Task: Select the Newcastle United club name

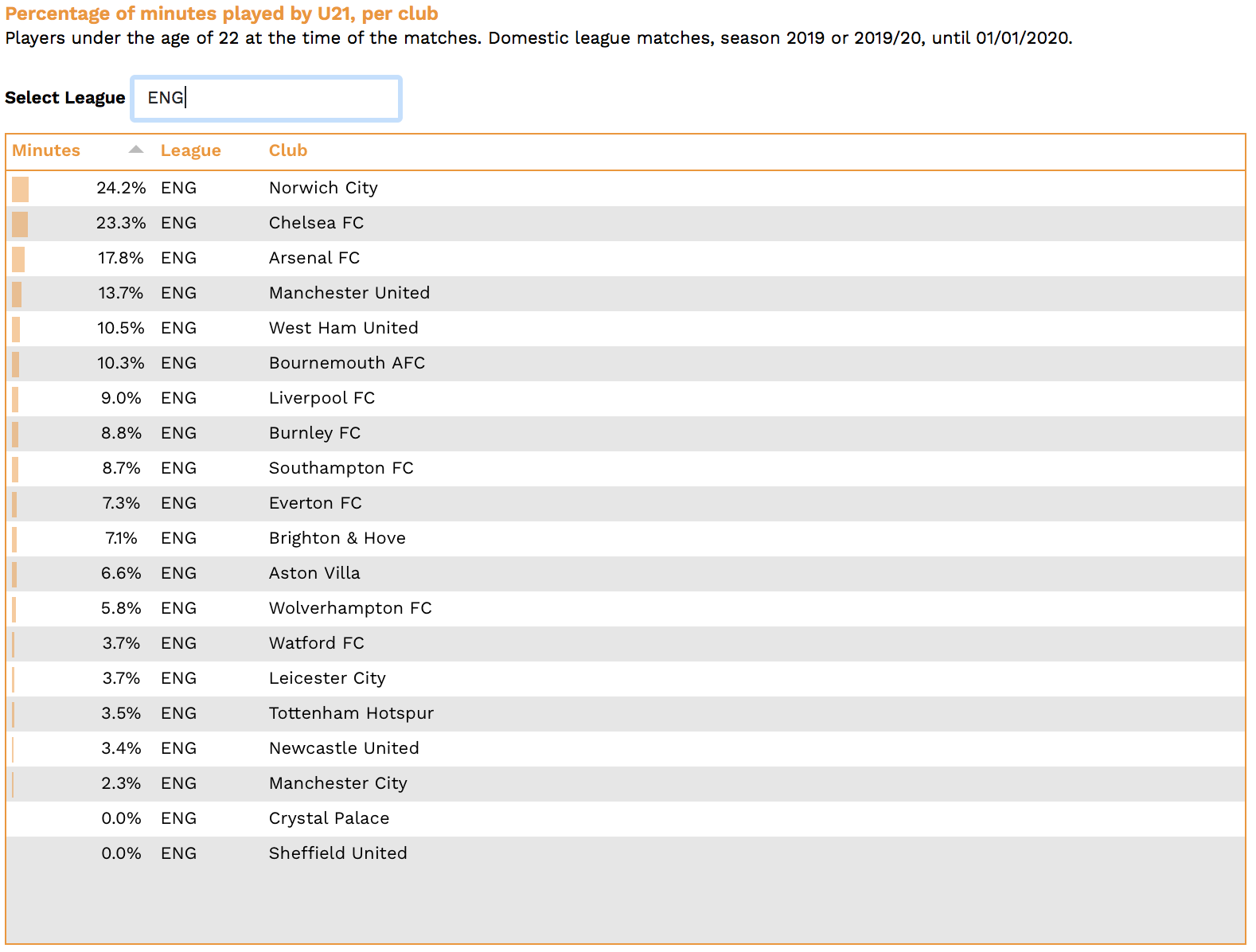Action: tap(344, 748)
